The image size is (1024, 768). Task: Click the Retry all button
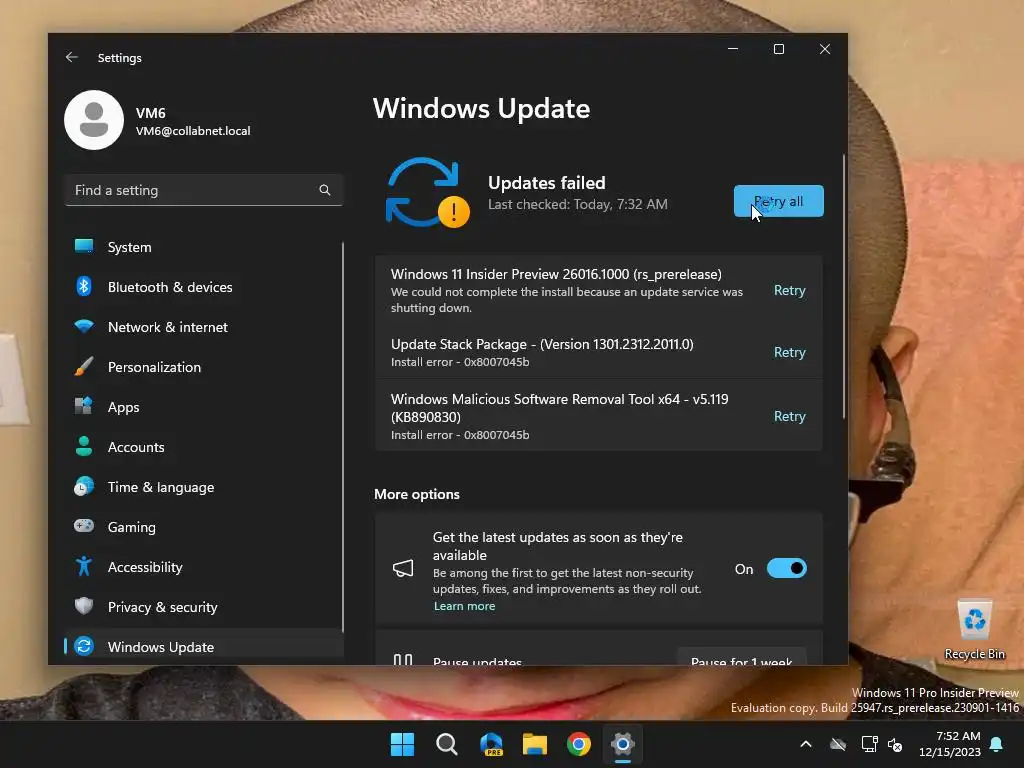[778, 201]
